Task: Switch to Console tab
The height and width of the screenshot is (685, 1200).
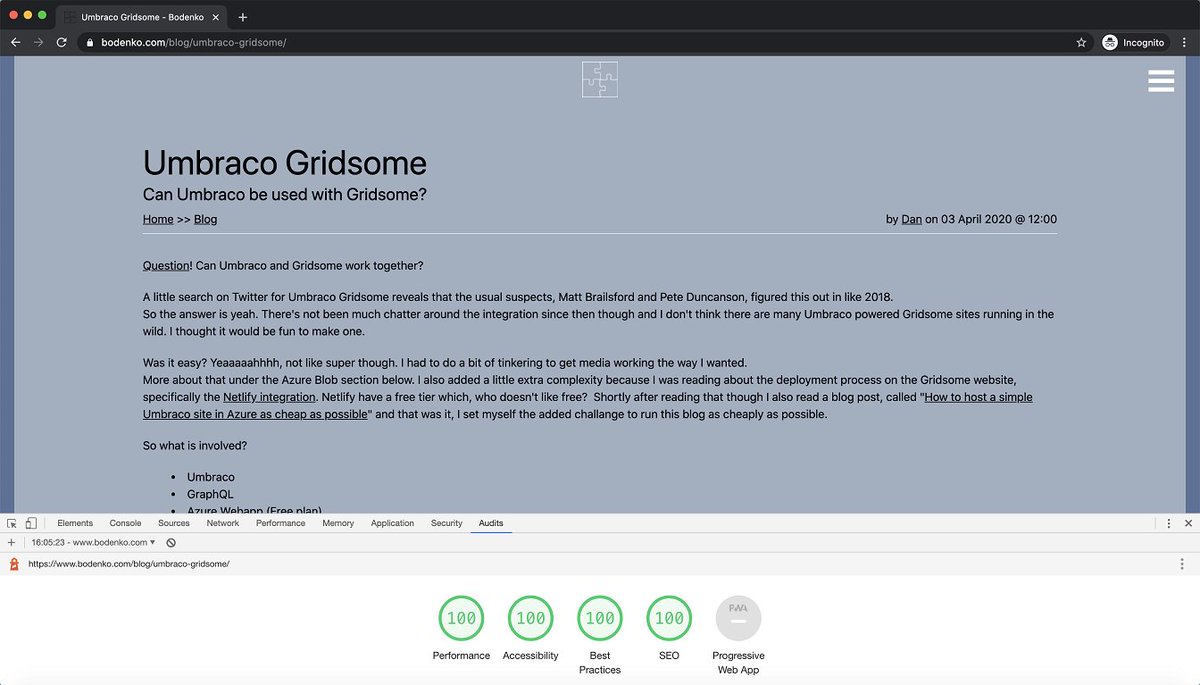Action: coord(125,523)
